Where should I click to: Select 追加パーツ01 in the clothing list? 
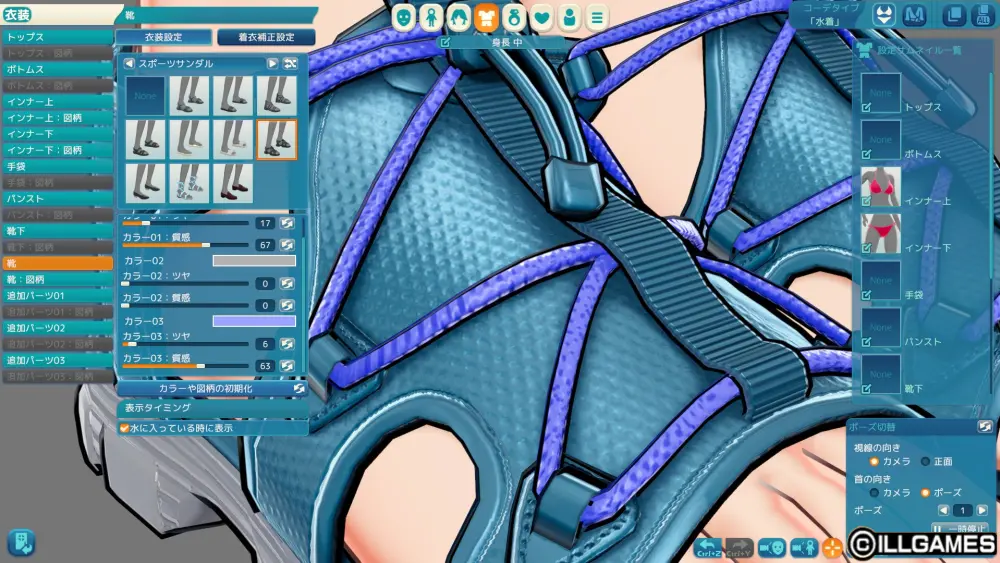tap(57, 295)
